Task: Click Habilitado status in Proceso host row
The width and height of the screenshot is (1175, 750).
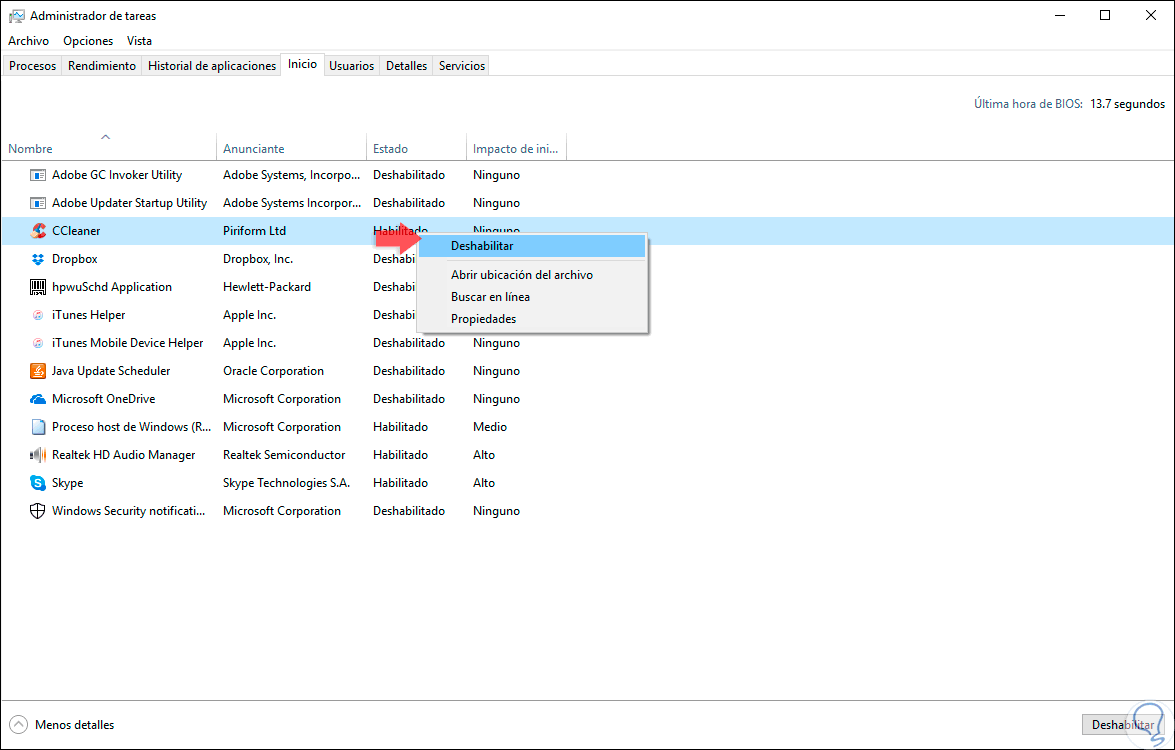Action: 401,427
